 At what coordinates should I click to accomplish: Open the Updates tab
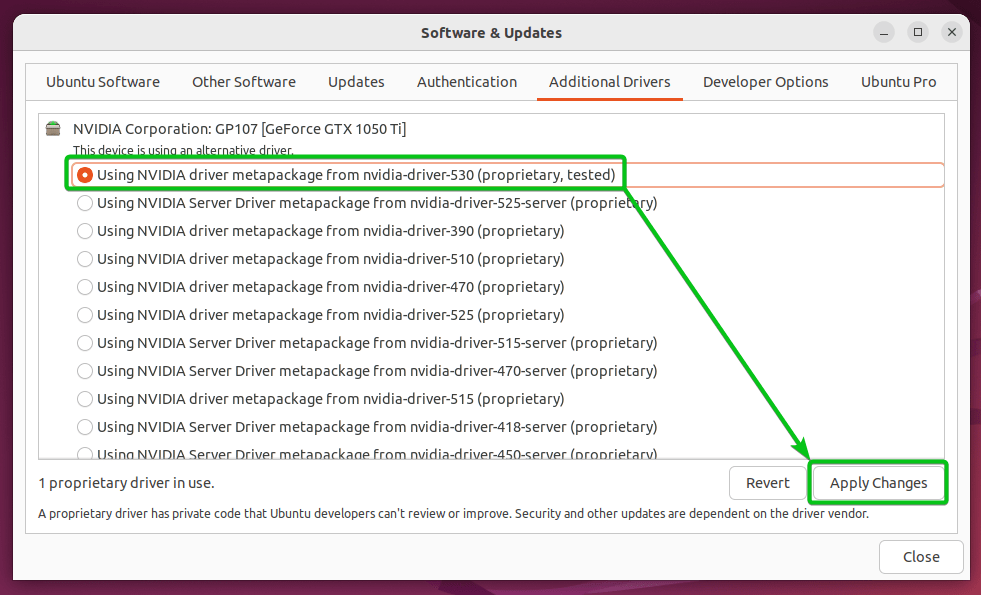[x=356, y=82]
